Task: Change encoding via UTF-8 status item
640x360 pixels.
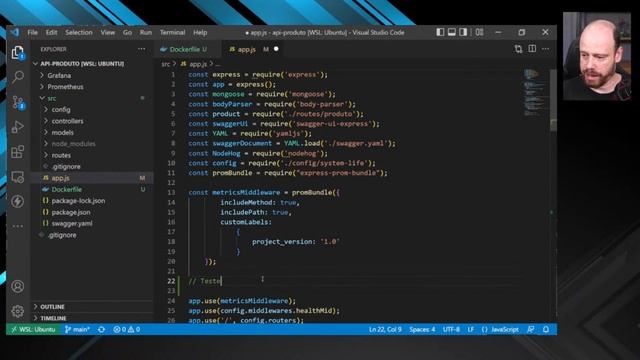Action: 451,329
